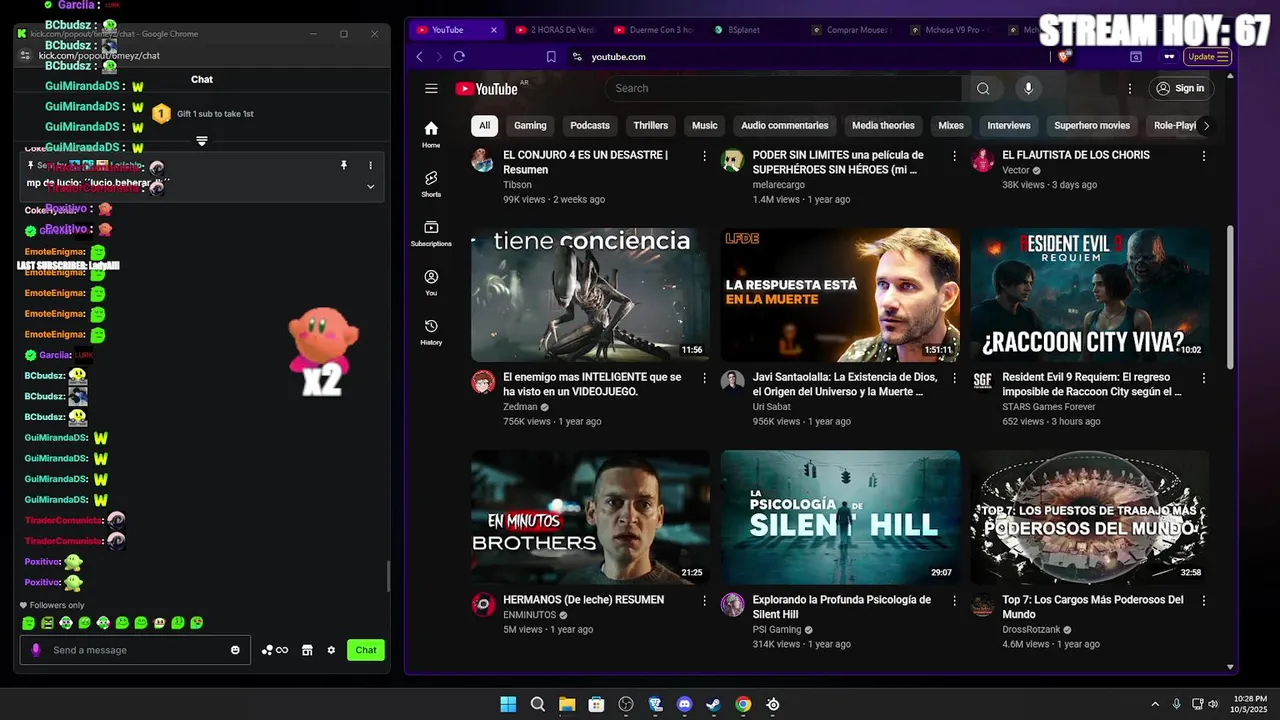Screen dimensions: 1280x720
Task: Open emoji picker in Kick chat input
Action: coord(235,650)
